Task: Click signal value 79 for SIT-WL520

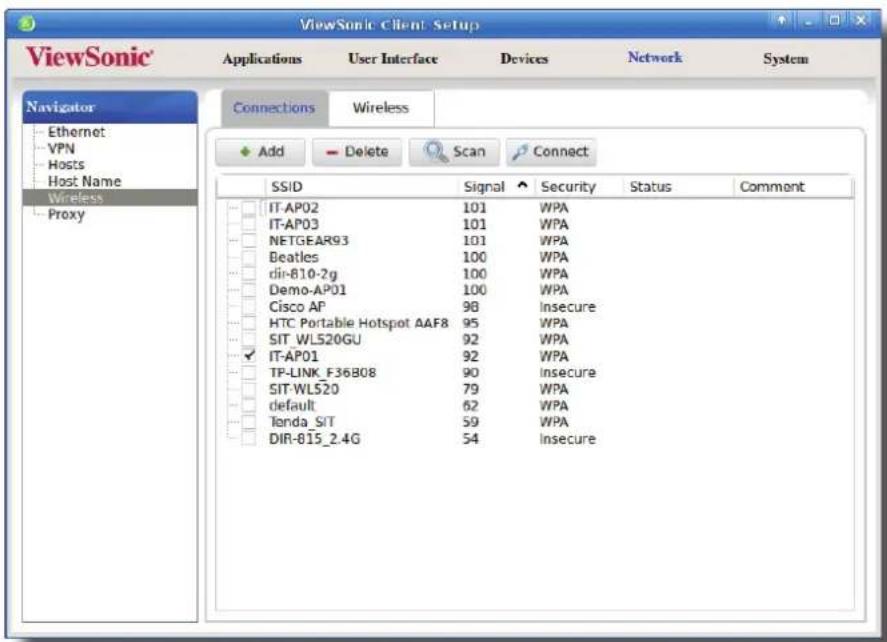Action: pyautogui.click(x=471, y=389)
